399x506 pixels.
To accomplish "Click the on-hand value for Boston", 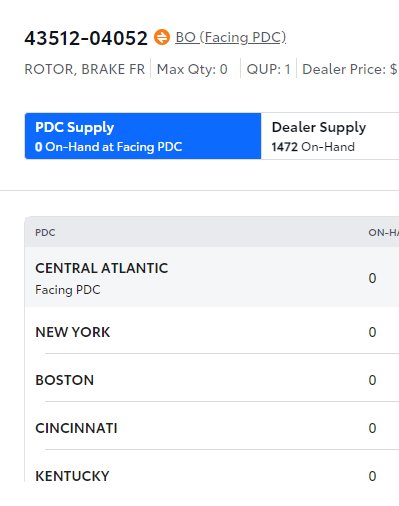I will (372, 380).
